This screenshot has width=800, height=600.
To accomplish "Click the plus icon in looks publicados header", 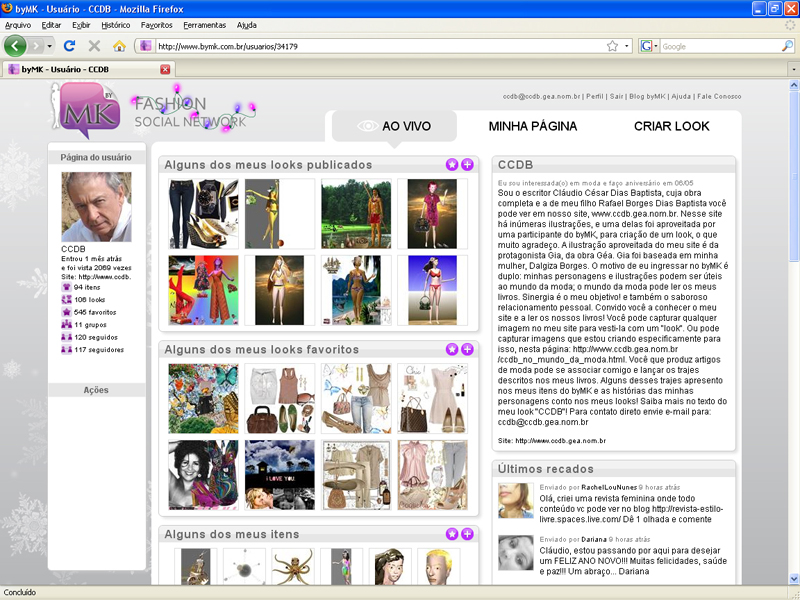I will coord(467,164).
